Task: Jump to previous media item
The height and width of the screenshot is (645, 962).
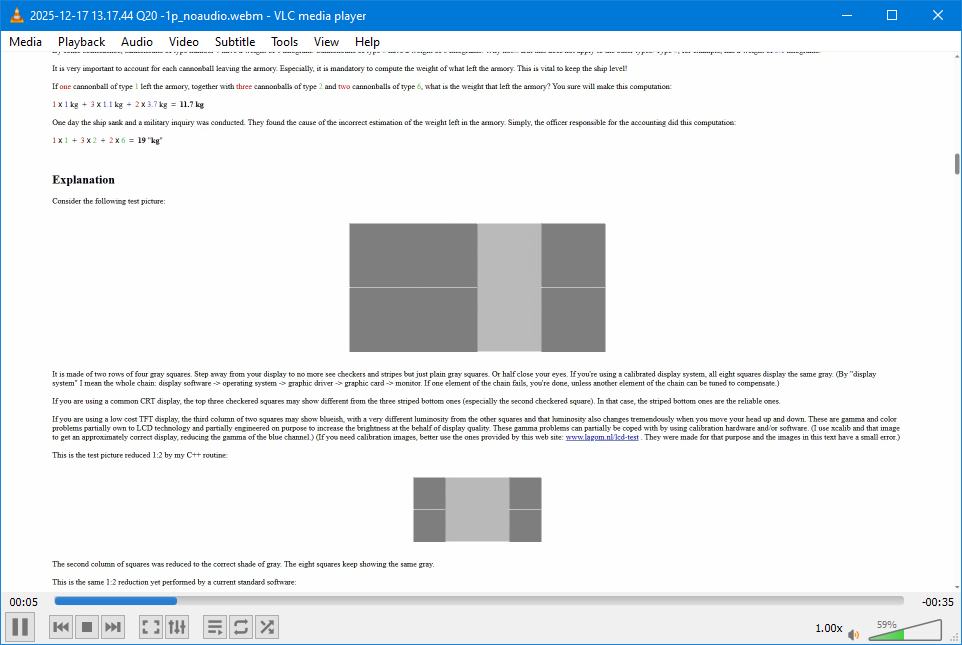Action: pyautogui.click(x=61, y=627)
